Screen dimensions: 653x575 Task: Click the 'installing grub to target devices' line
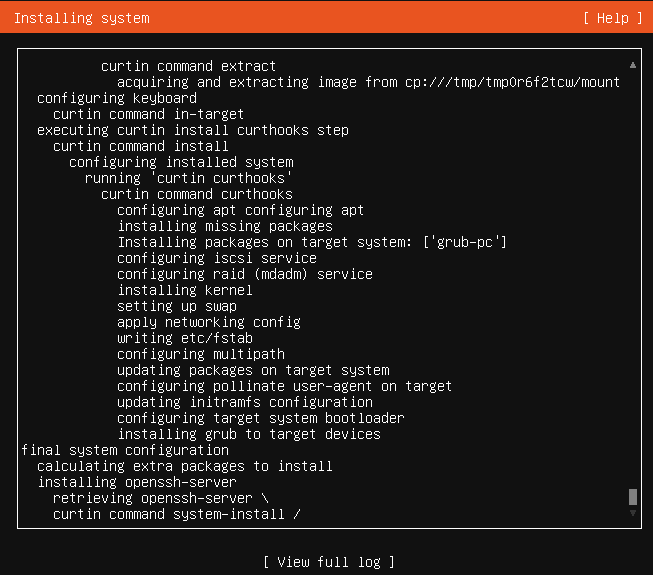(x=248, y=434)
